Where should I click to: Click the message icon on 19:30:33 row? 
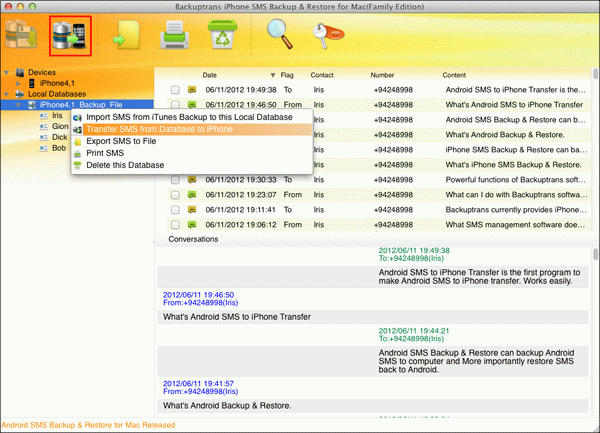point(192,179)
